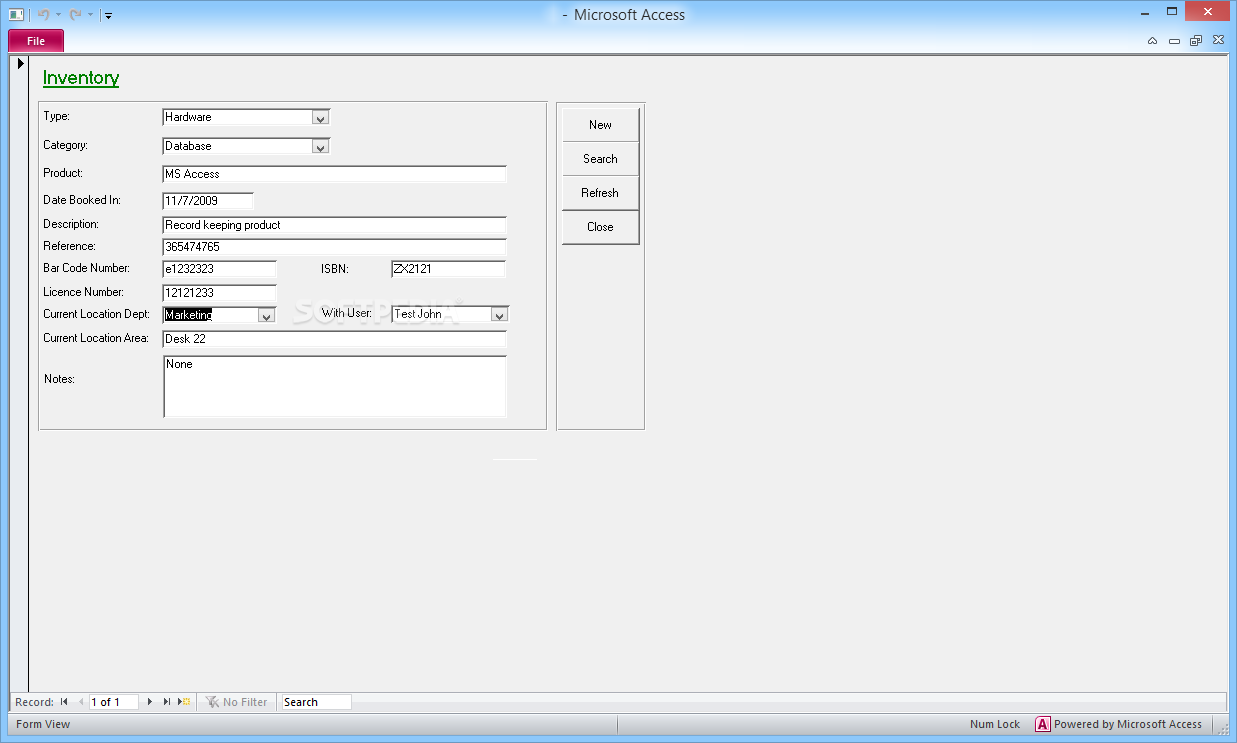
Task: Click inside the Notes text area
Action: pyautogui.click(x=335, y=386)
